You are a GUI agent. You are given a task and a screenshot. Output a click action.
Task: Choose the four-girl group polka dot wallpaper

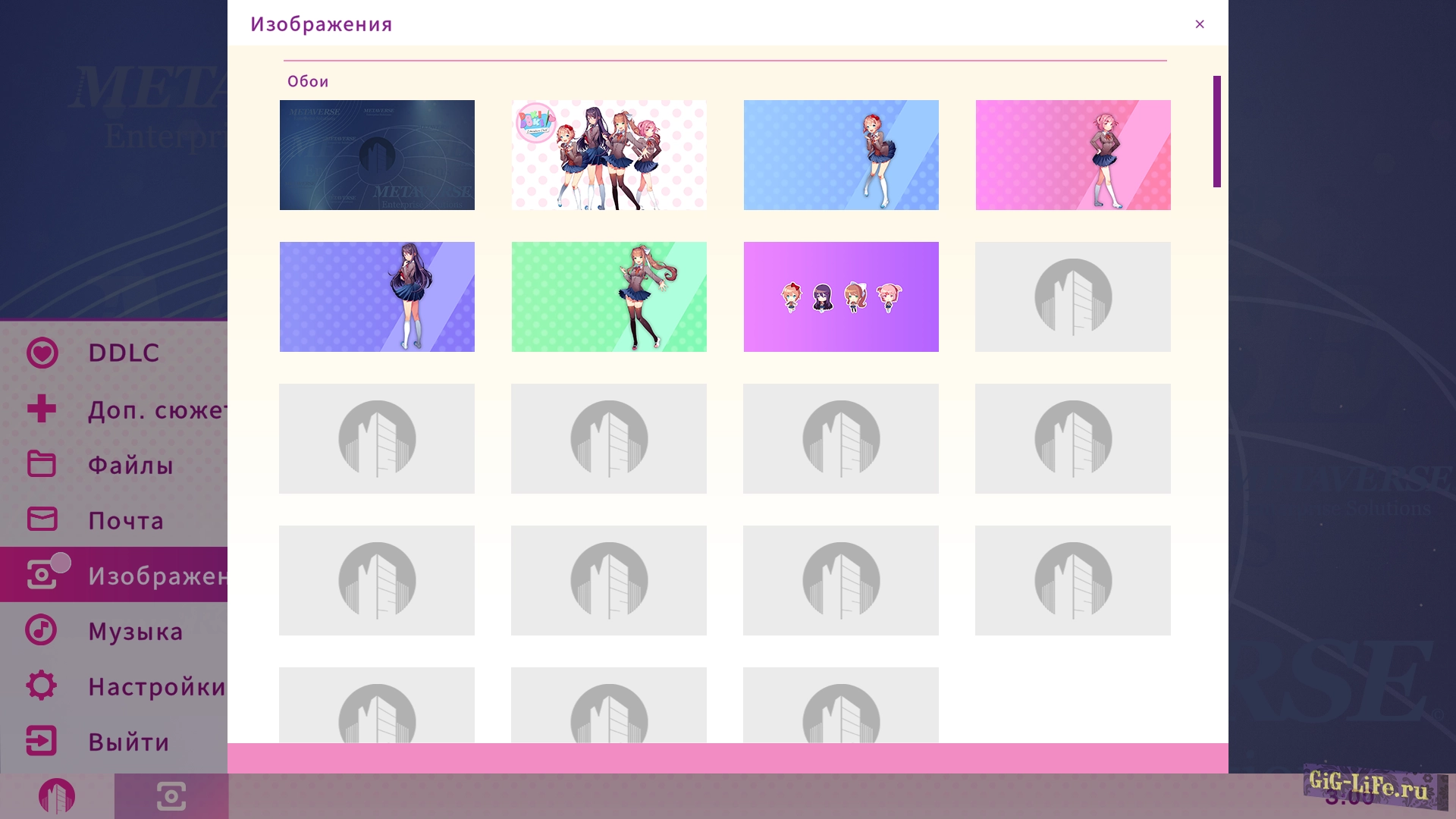(609, 155)
